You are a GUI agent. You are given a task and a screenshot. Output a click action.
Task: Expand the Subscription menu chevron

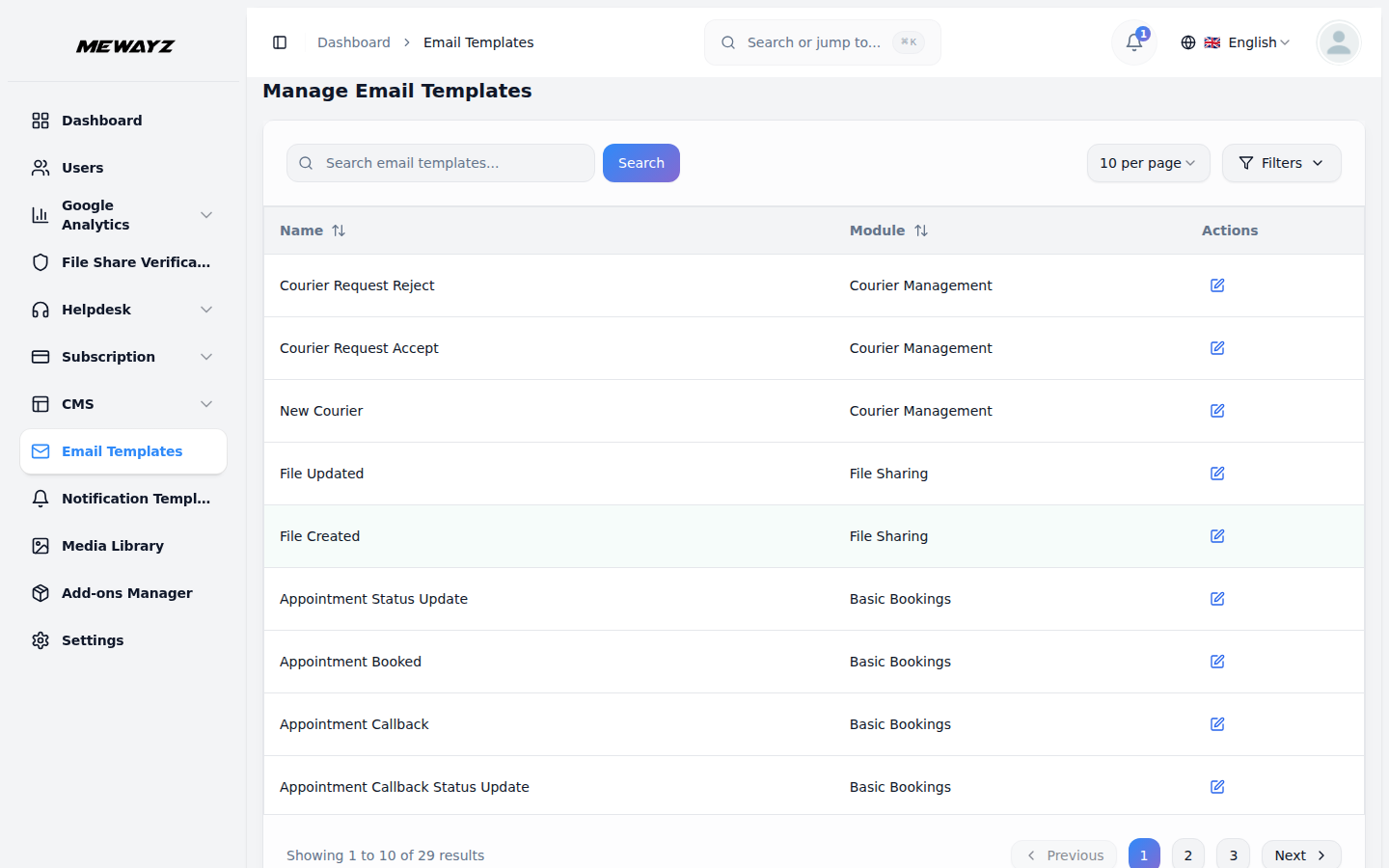[205, 356]
